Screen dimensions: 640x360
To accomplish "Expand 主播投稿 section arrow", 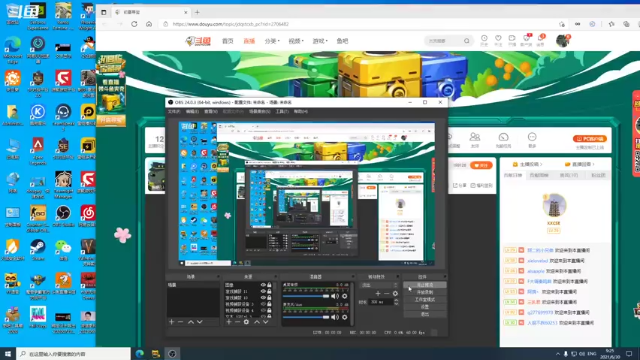I will 541,164.
